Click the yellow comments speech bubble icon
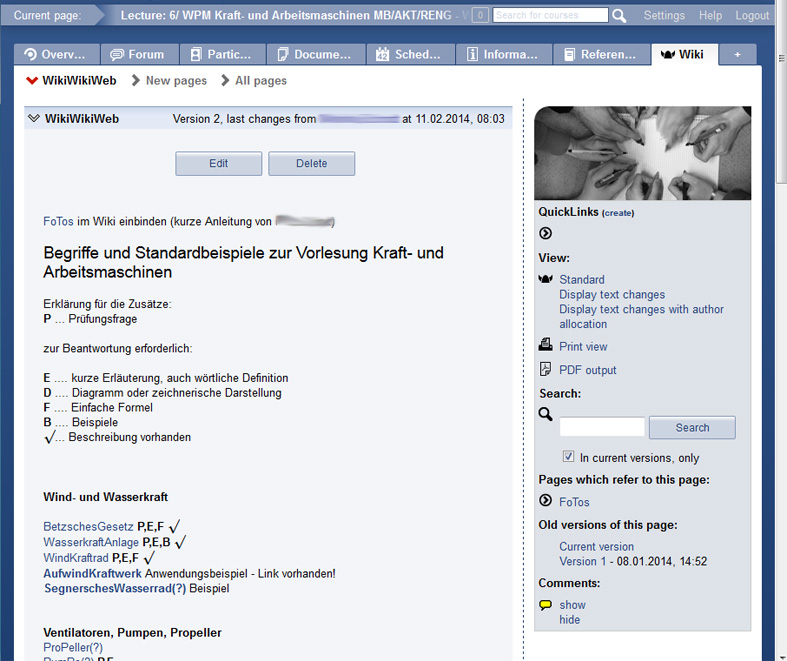Viewport: 787px width, 661px height. coord(546,604)
